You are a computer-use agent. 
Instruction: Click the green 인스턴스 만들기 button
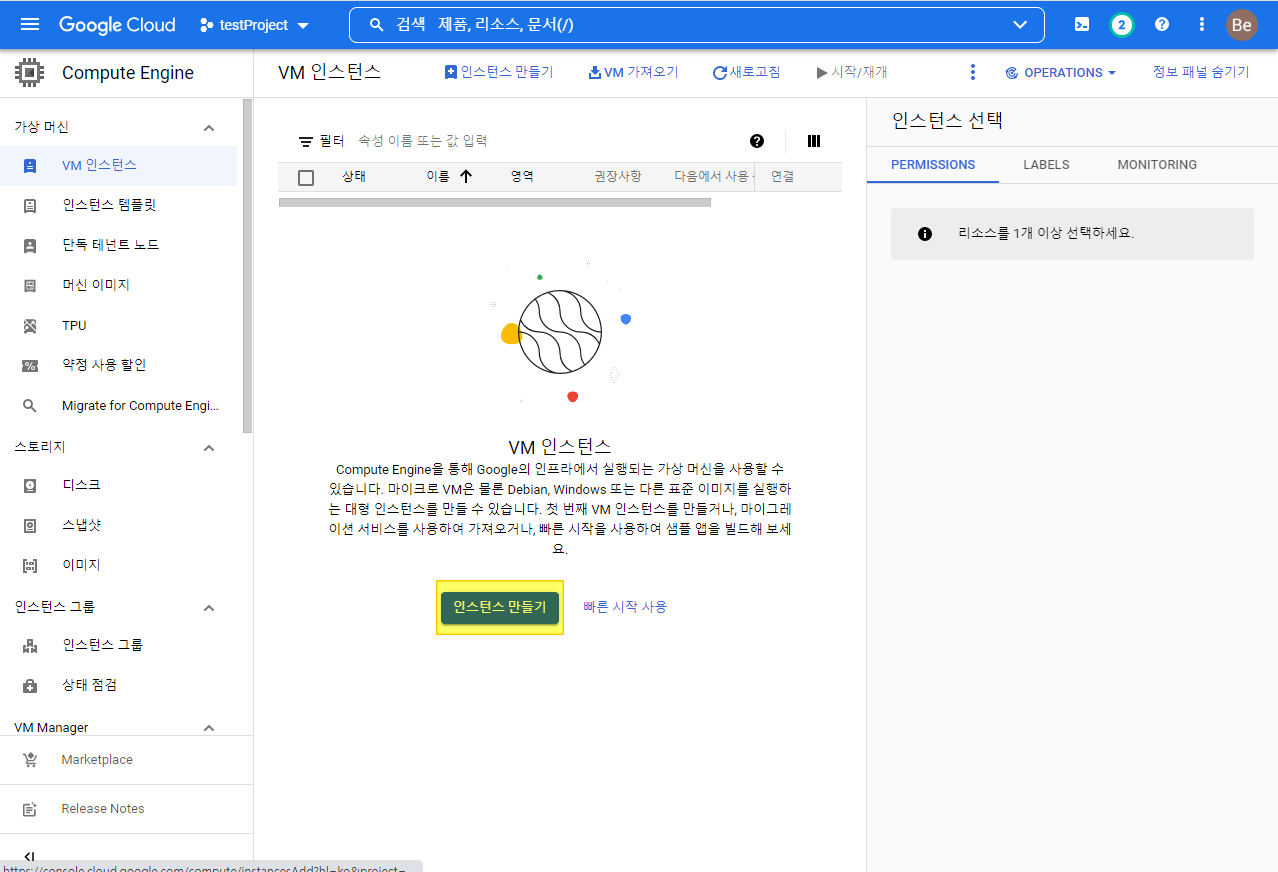(500, 607)
